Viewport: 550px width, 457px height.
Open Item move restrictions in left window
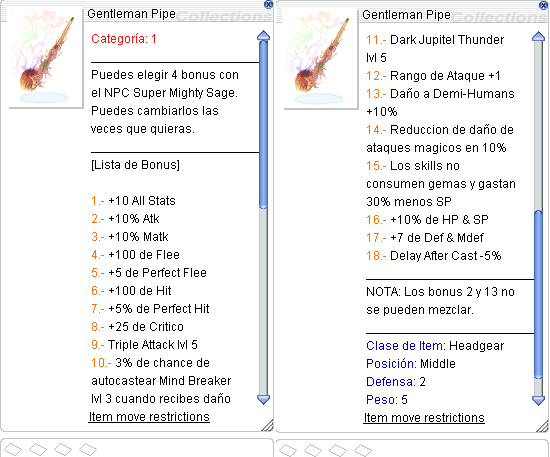(149, 417)
